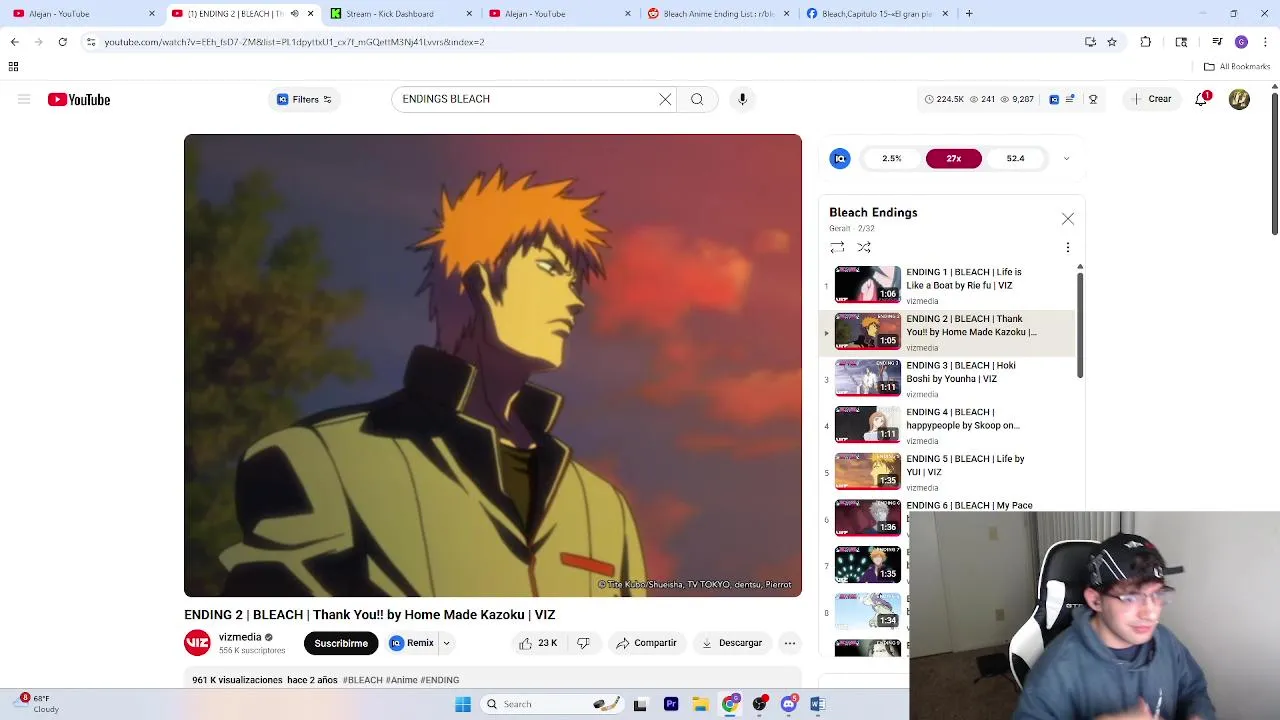Open Discord from taskbar
Viewport: 1280px width, 720px height.
click(789, 704)
